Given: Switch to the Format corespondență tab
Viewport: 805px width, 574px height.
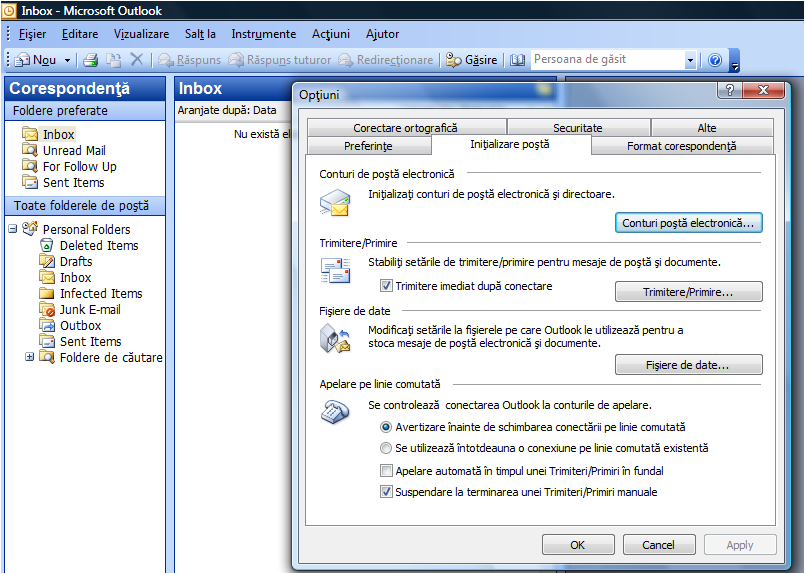Looking at the screenshot, I should (682, 146).
